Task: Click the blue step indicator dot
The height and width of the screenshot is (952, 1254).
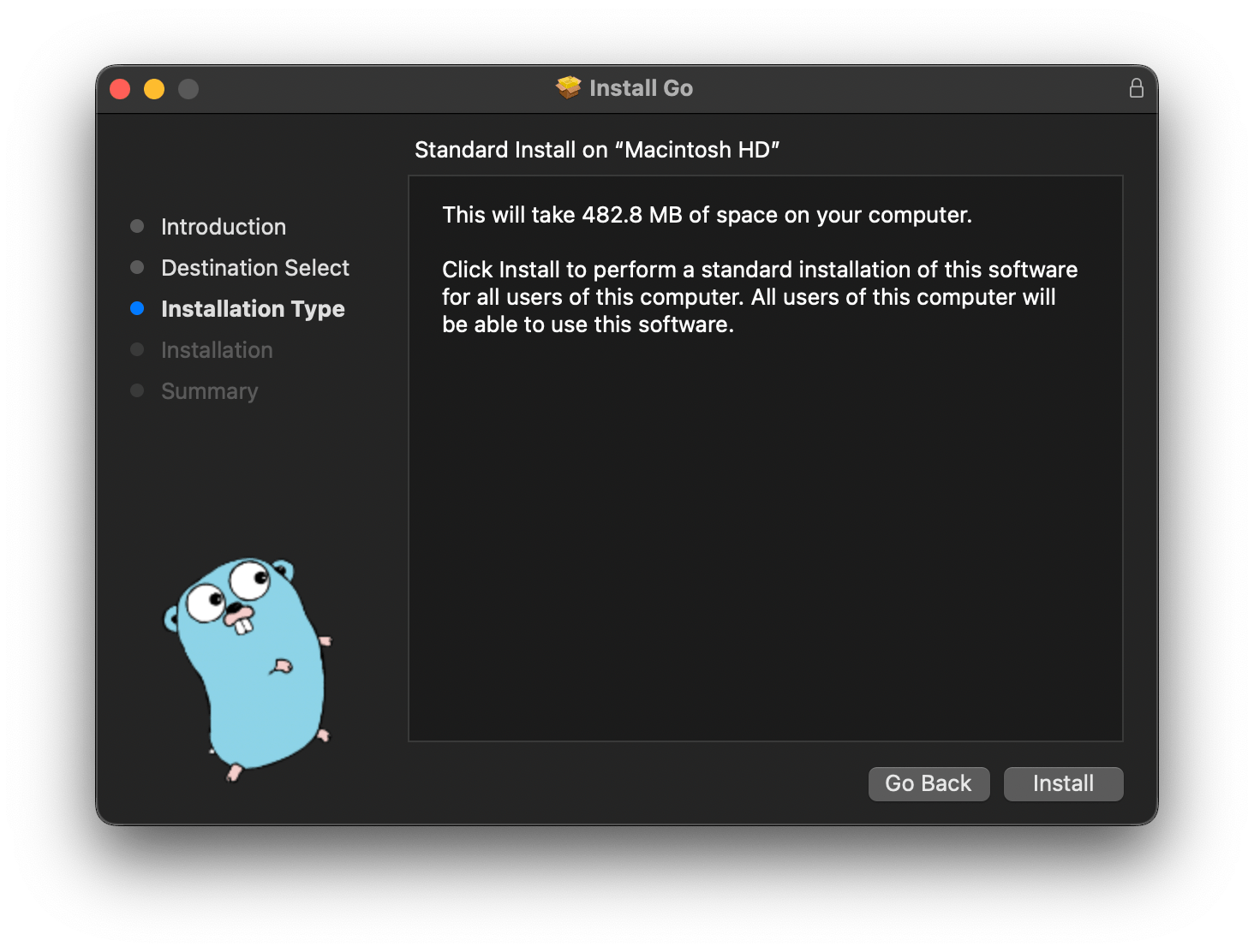Action: click(x=138, y=308)
